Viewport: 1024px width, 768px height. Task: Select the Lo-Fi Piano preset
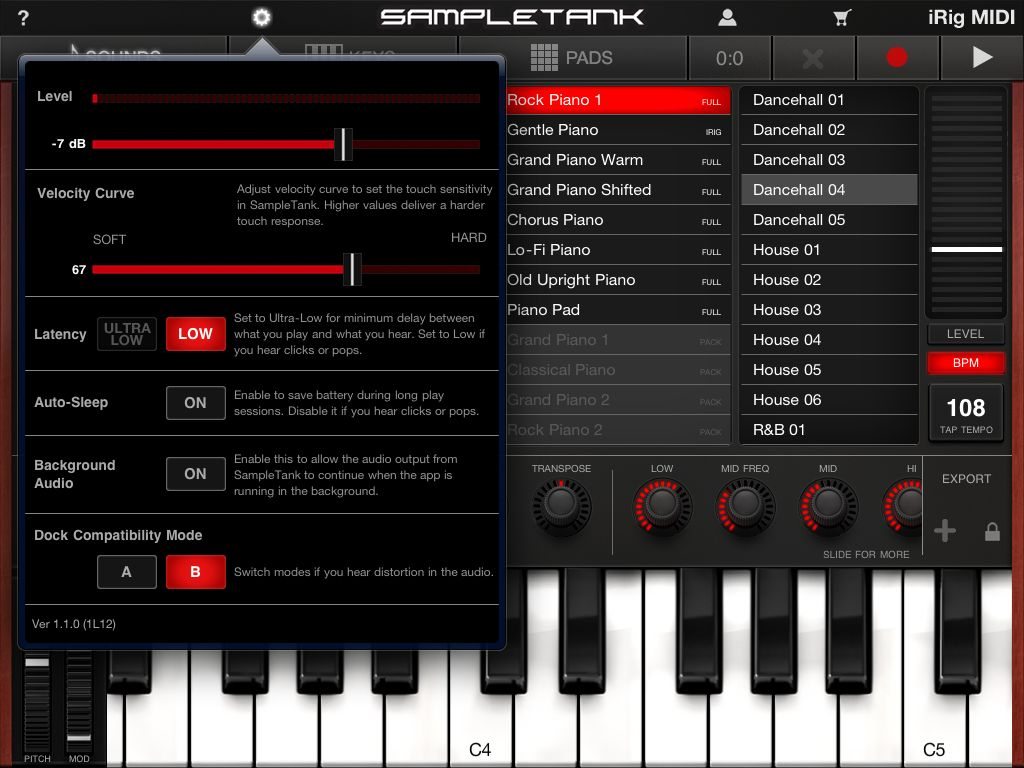pos(617,250)
